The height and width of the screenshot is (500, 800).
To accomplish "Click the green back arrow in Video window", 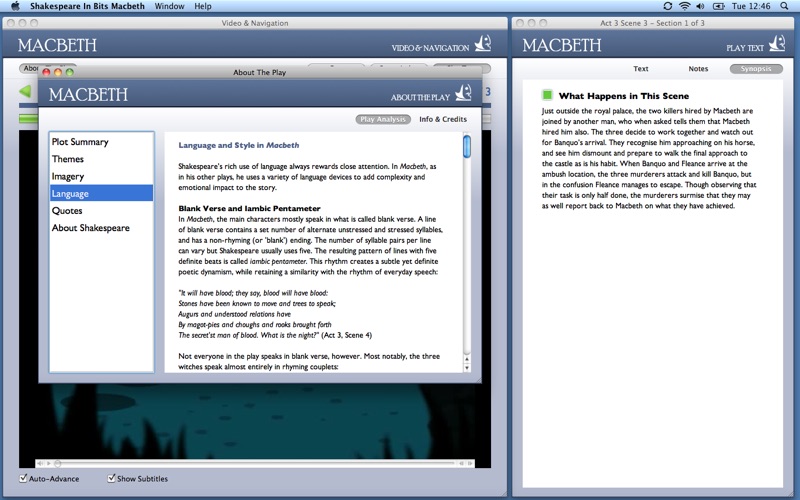I will [x=25, y=92].
